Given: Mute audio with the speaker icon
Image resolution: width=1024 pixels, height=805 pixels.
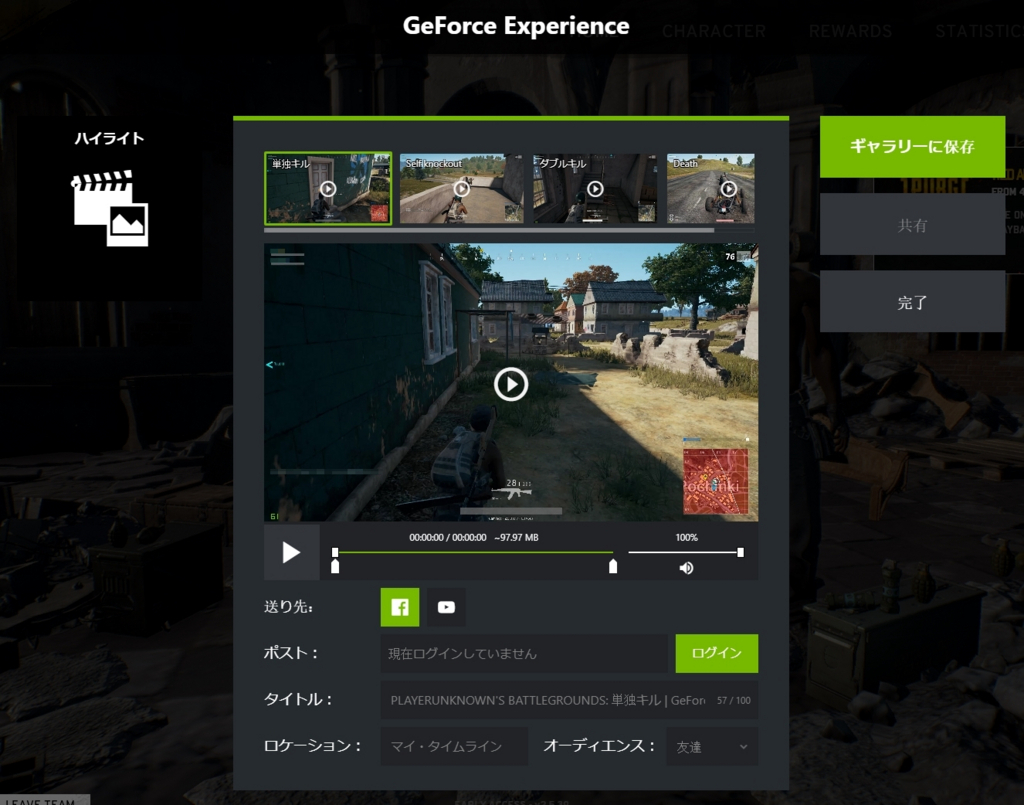Looking at the screenshot, I should [x=686, y=568].
